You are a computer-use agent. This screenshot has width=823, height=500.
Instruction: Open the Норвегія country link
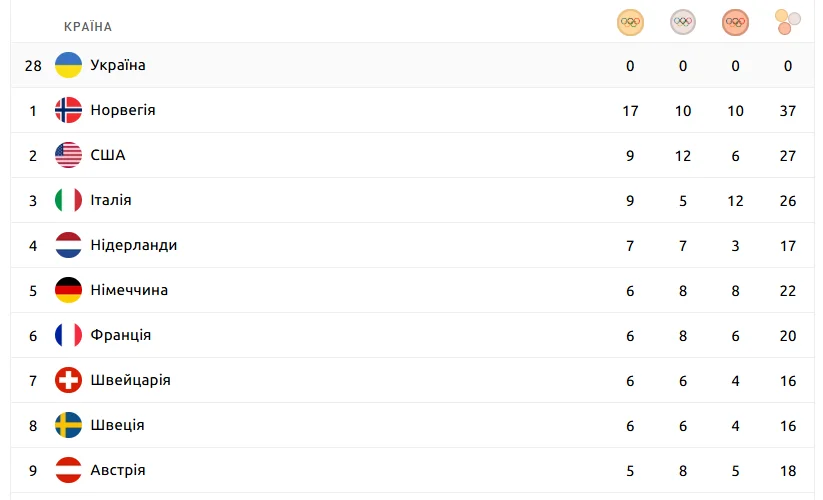[x=122, y=111]
